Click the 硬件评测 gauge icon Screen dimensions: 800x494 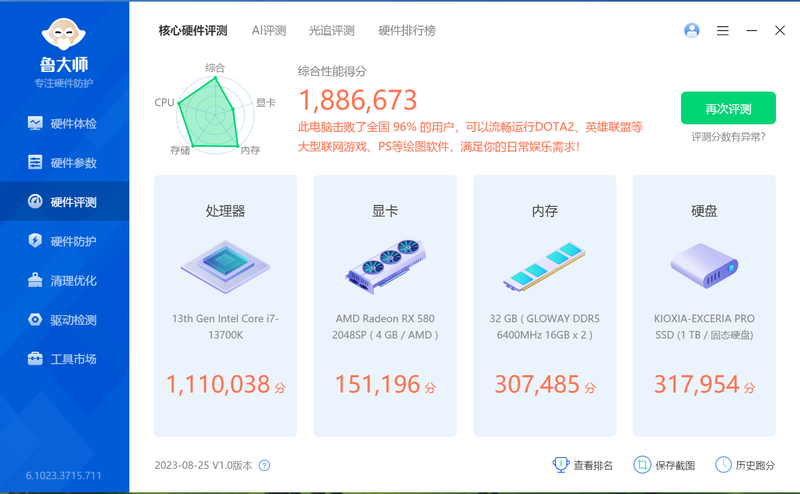[35, 202]
